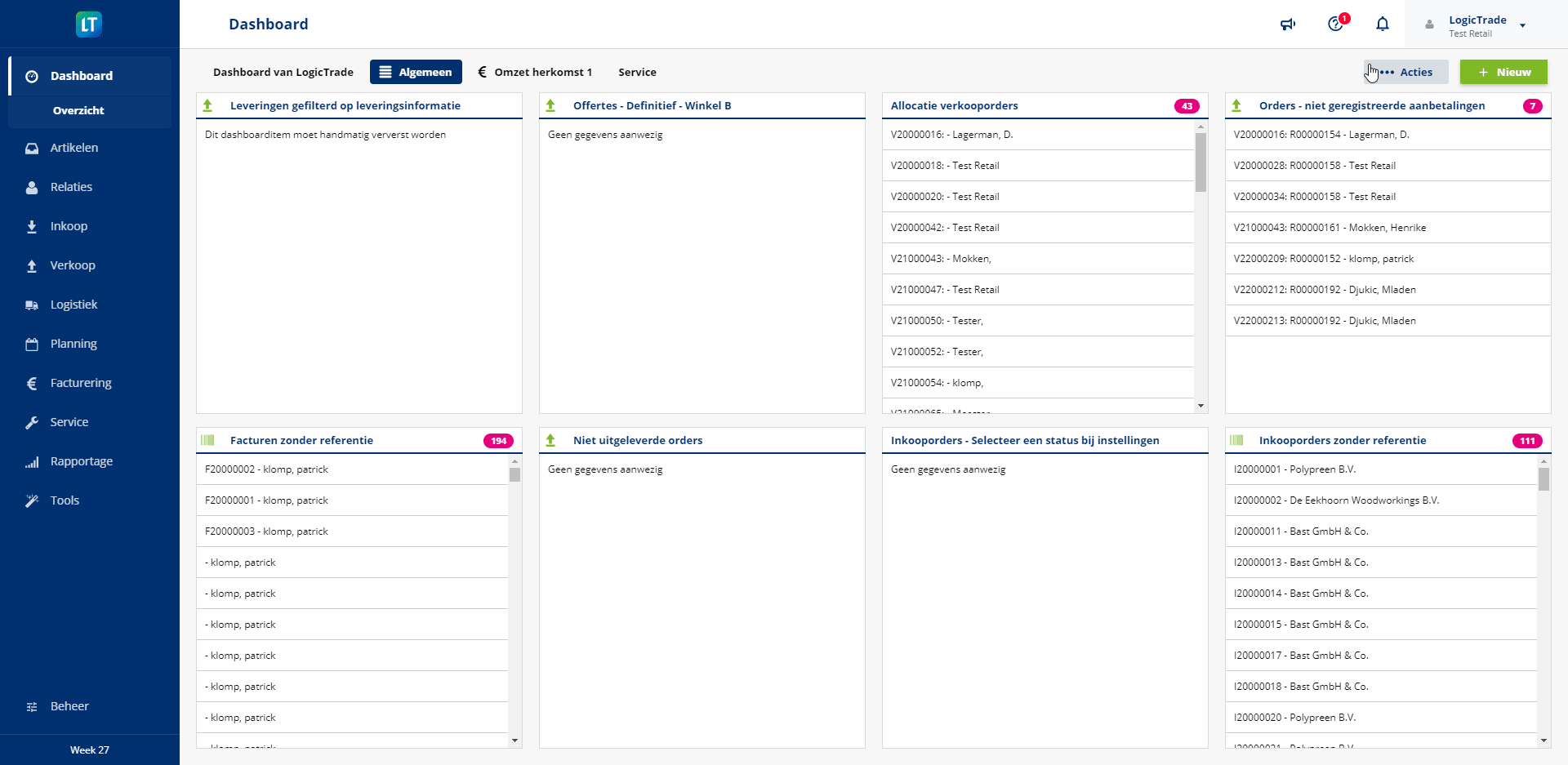Click barcode icon on Facturen zonder referentie
Screen dimensions: 1568x765
(208, 440)
